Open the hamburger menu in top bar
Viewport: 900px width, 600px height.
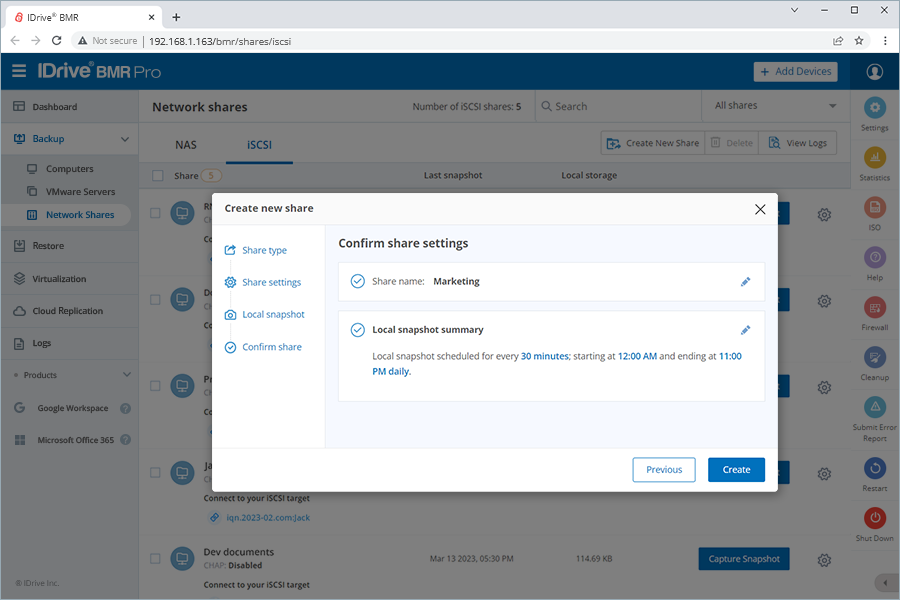point(18,71)
